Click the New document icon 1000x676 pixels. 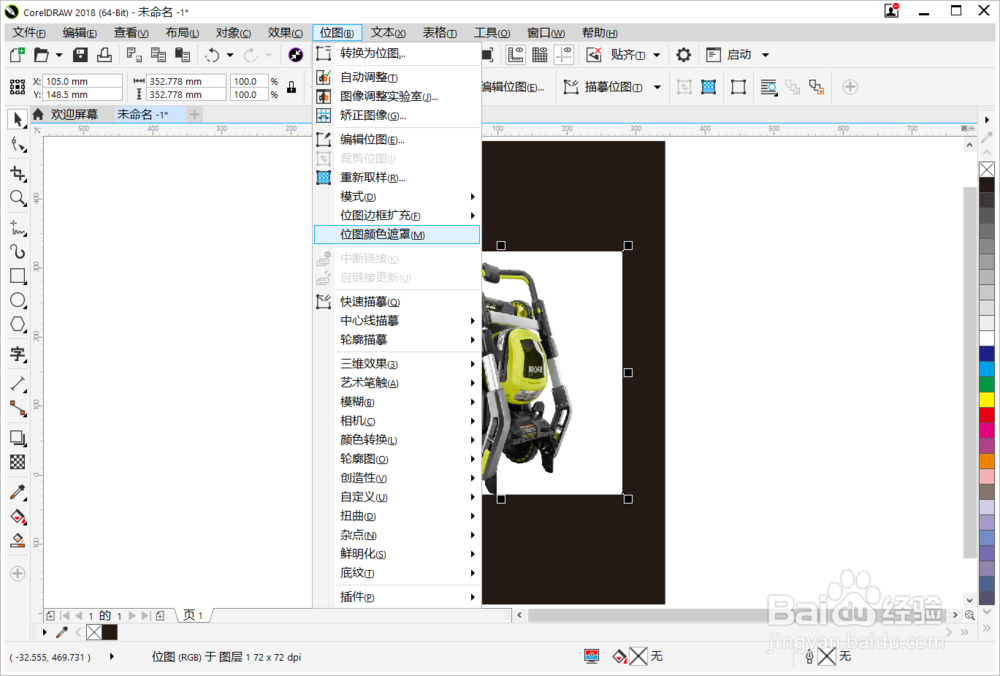point(17,55)
